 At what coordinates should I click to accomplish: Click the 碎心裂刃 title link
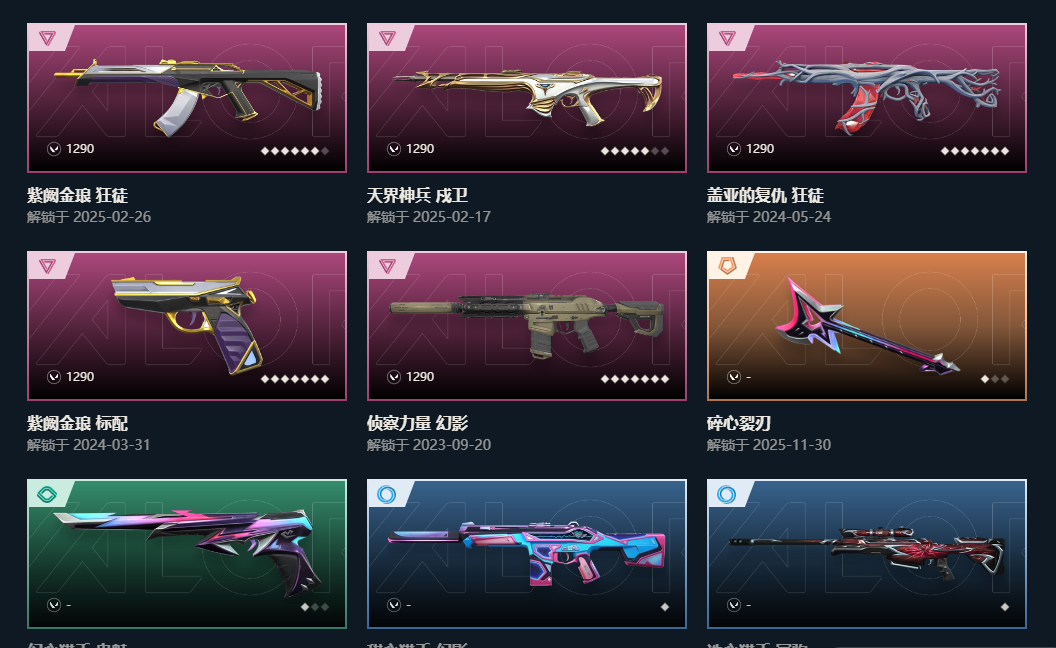coord(739,423)
